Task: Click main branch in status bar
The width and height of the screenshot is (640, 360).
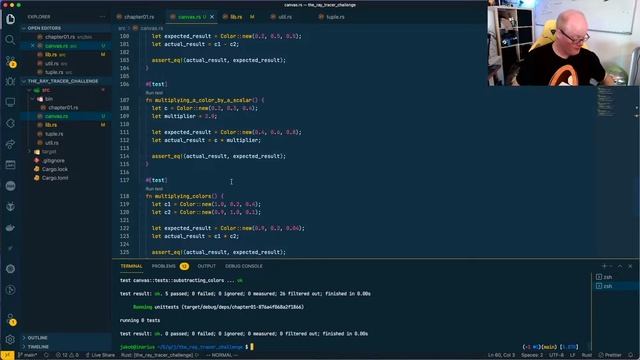Action: tap(28, 355)
